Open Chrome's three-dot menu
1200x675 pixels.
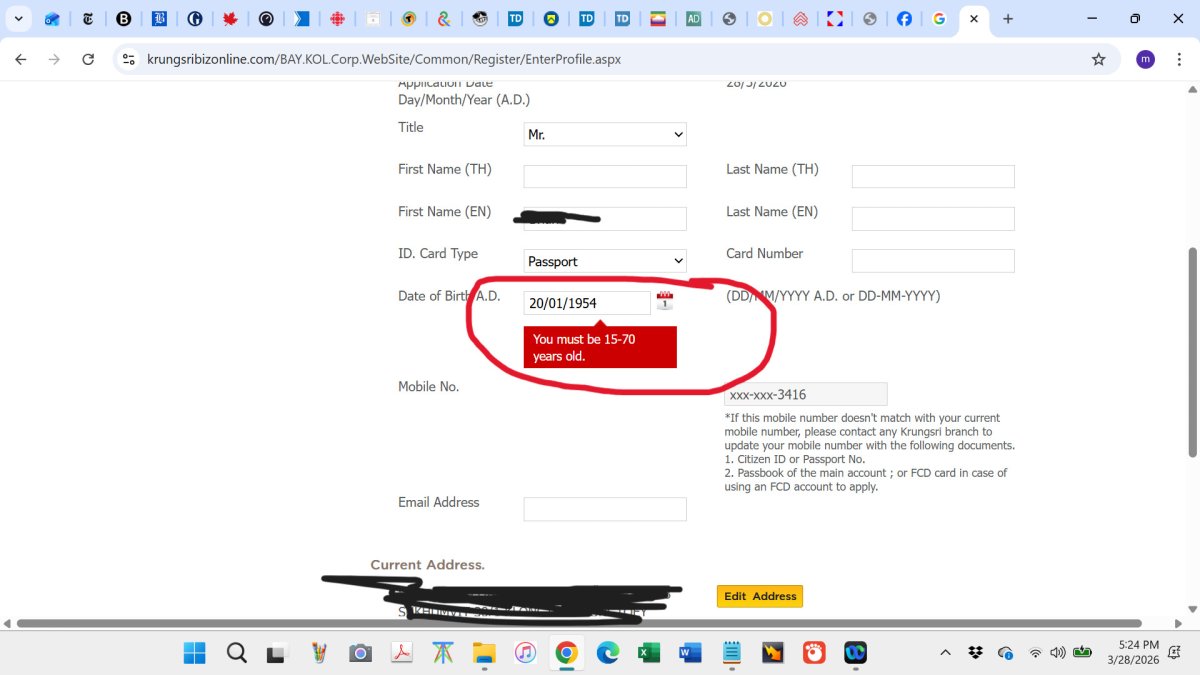click(x=1178, y=59)
